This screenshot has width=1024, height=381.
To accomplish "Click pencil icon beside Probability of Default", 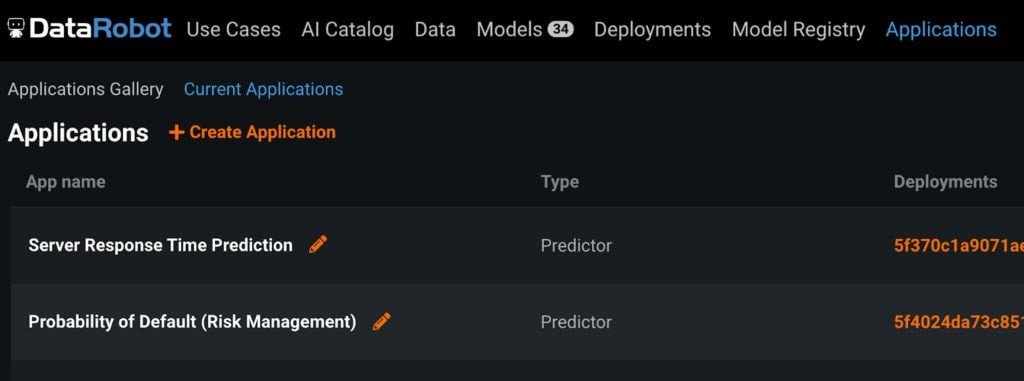I will [381, 322].
